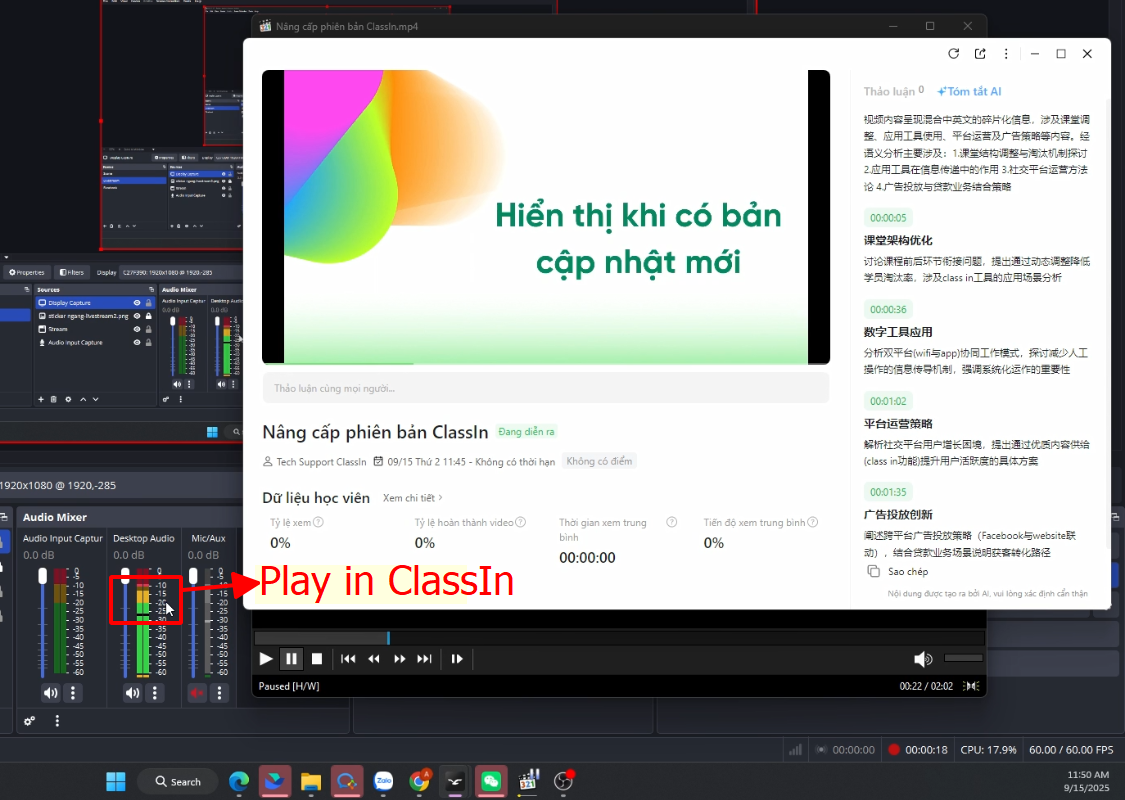Open Zalo from the taskbar
Image resolution: width=1125 pixels, height=800 pixels.
pos(383,781)
